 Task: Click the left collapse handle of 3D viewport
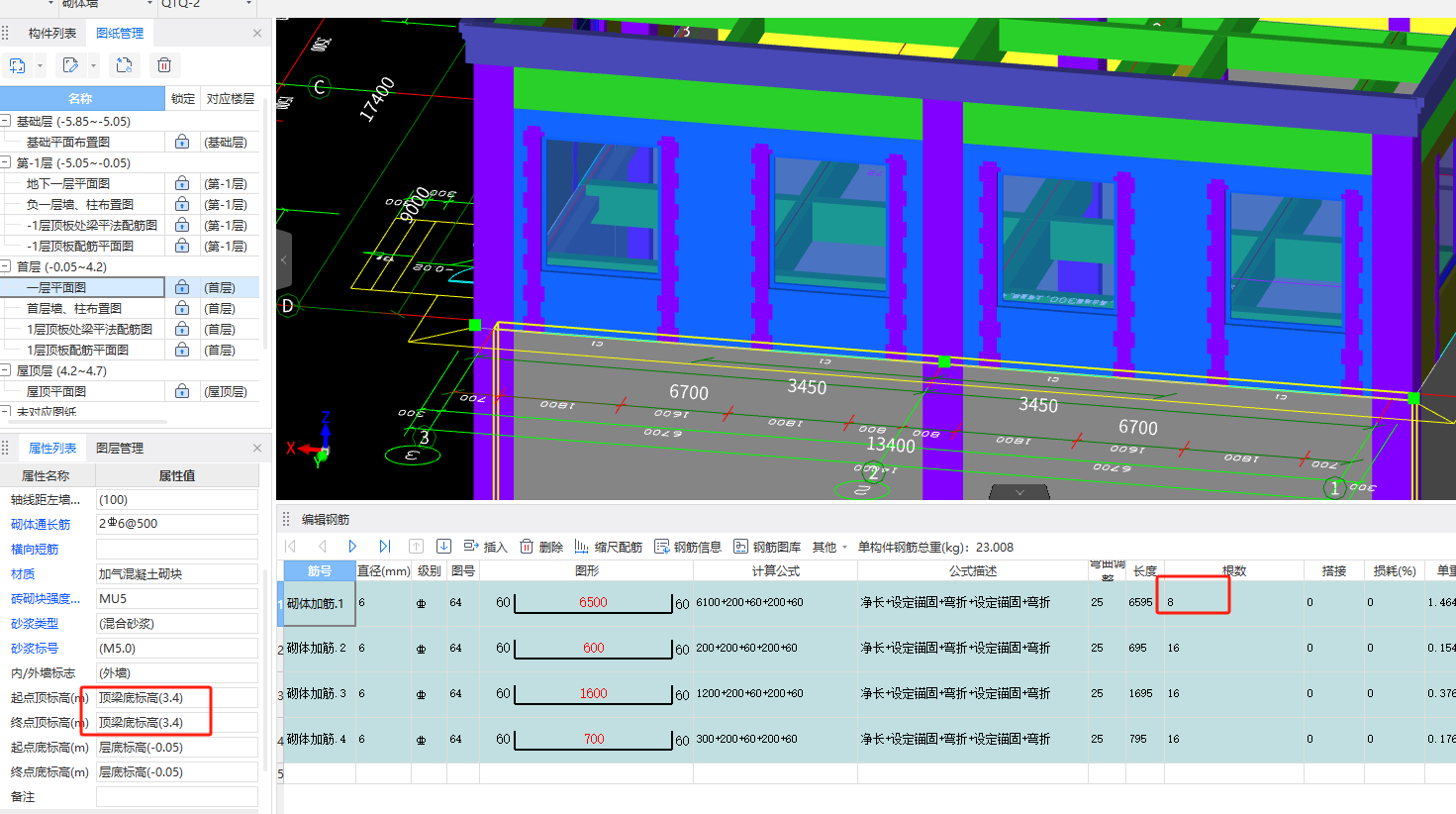coord(284,259)
